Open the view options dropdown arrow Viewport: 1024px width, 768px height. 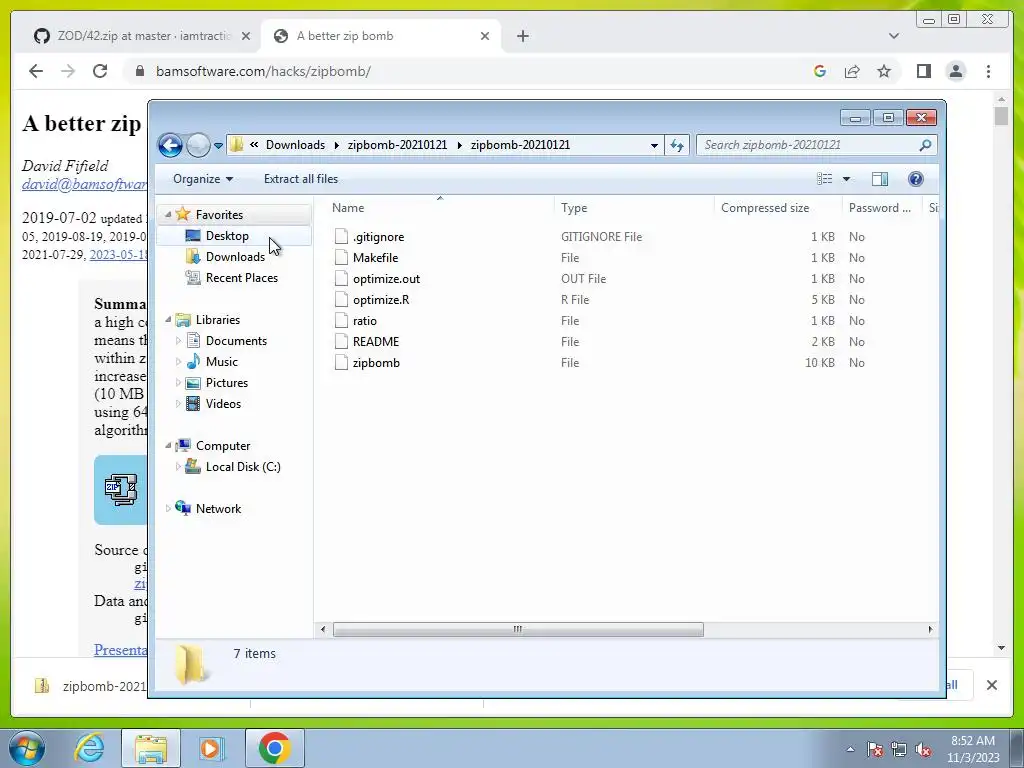(x=846, y=179)
